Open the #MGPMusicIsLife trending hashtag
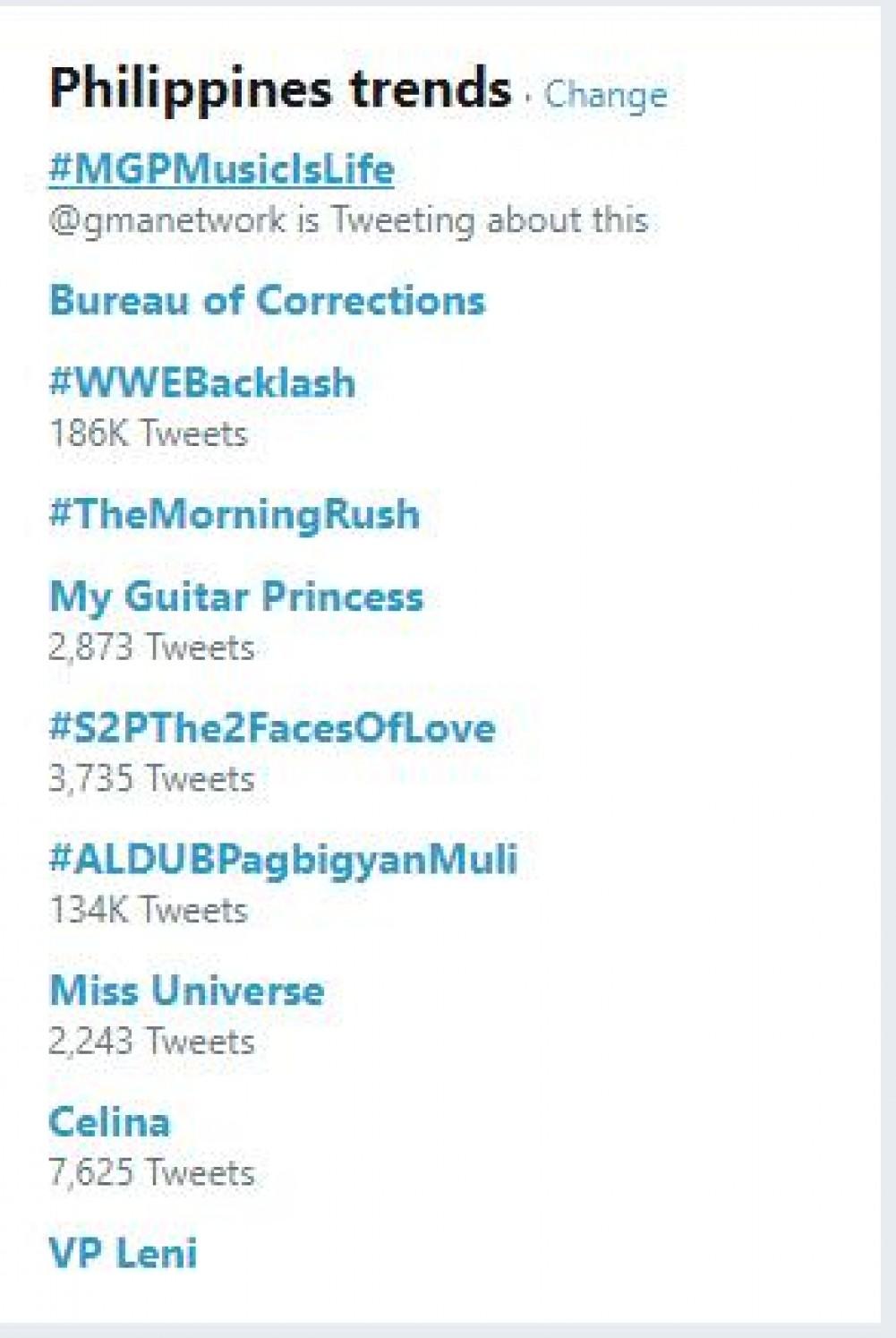896x1338 pixels. 221,168
